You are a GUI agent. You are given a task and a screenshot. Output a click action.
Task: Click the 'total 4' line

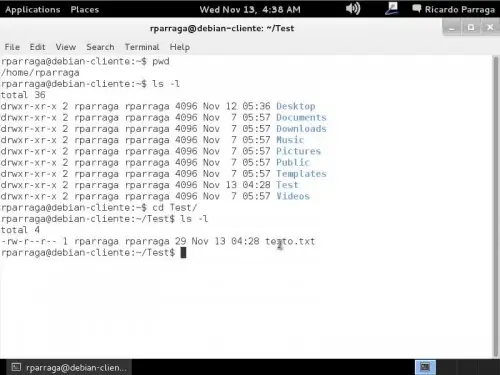(x=20, y=230)
